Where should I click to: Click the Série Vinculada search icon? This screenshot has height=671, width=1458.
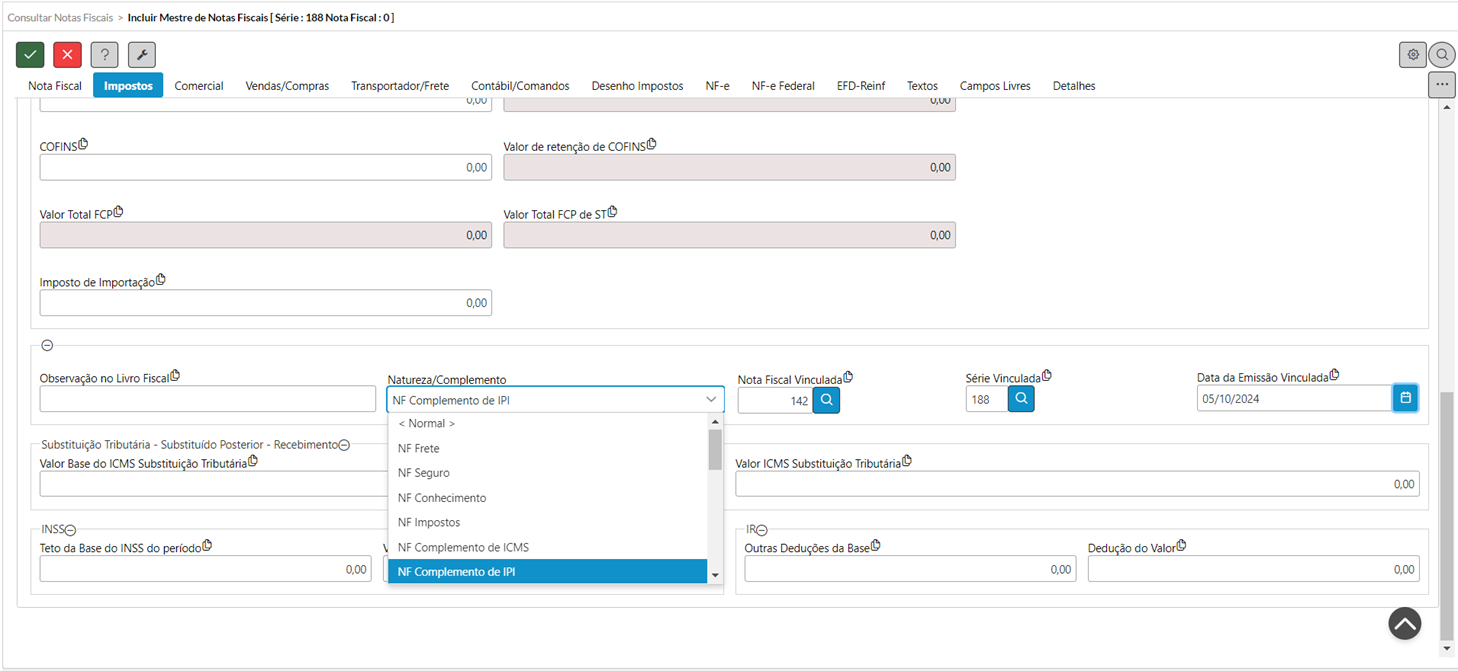click(1020, 400)
